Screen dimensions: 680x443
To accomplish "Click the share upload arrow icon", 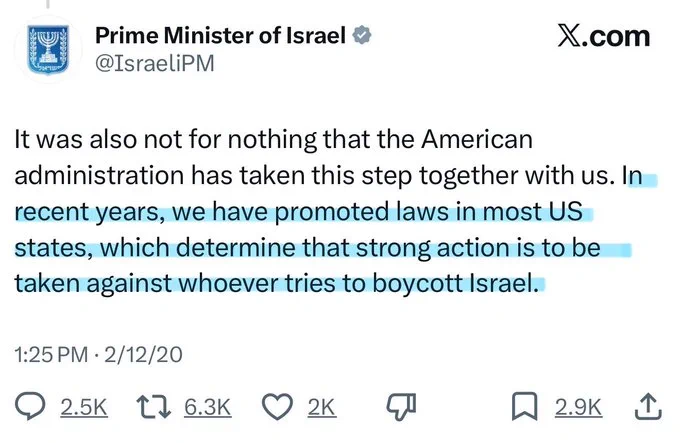I will pos(648,406).
